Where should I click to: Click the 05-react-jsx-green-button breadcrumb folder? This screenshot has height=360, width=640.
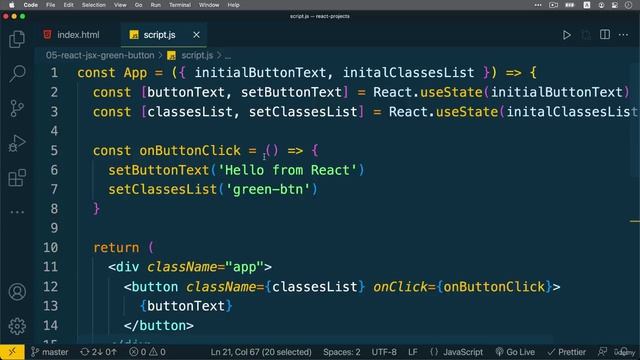pyautogui.click(x=100, y=55)
